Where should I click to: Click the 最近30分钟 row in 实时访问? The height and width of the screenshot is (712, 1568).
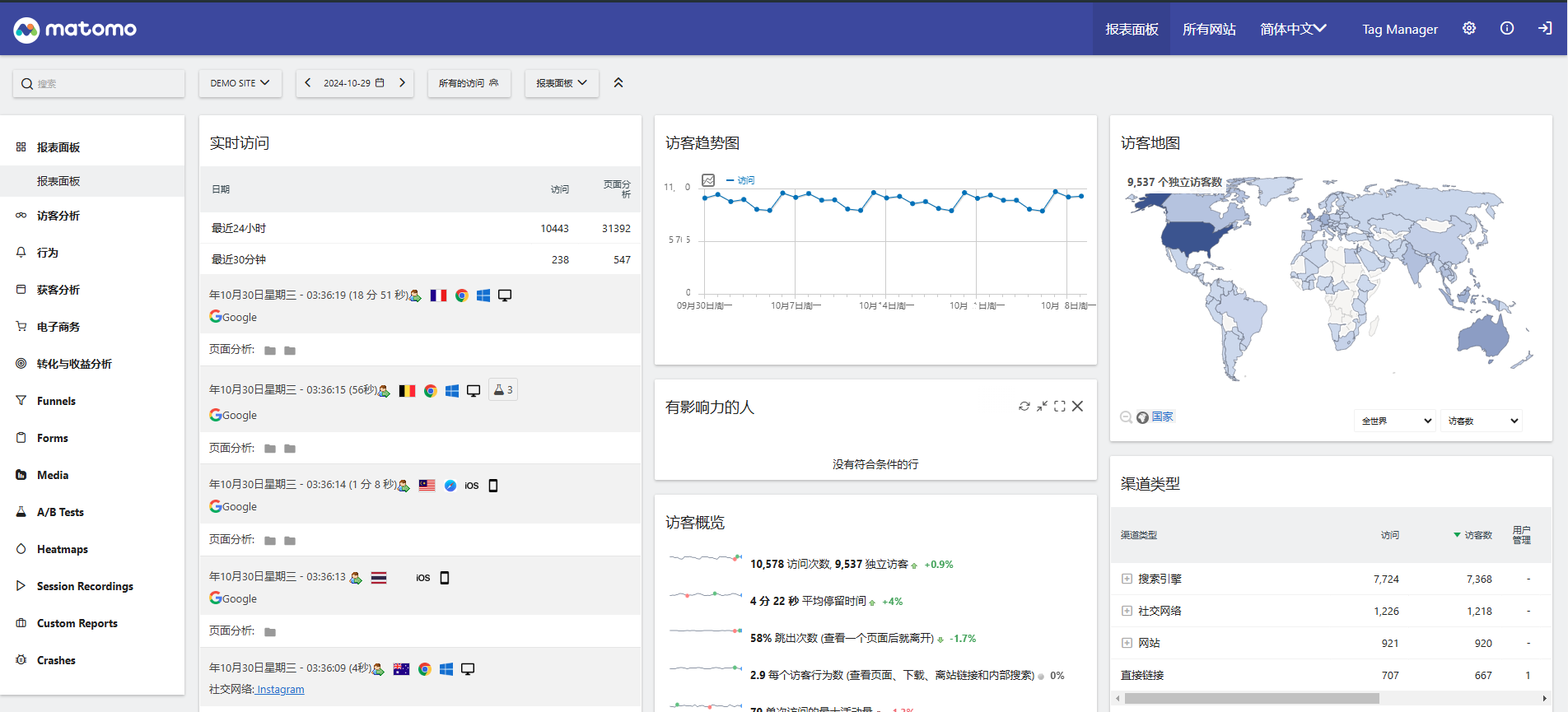[x=420, y=259]
